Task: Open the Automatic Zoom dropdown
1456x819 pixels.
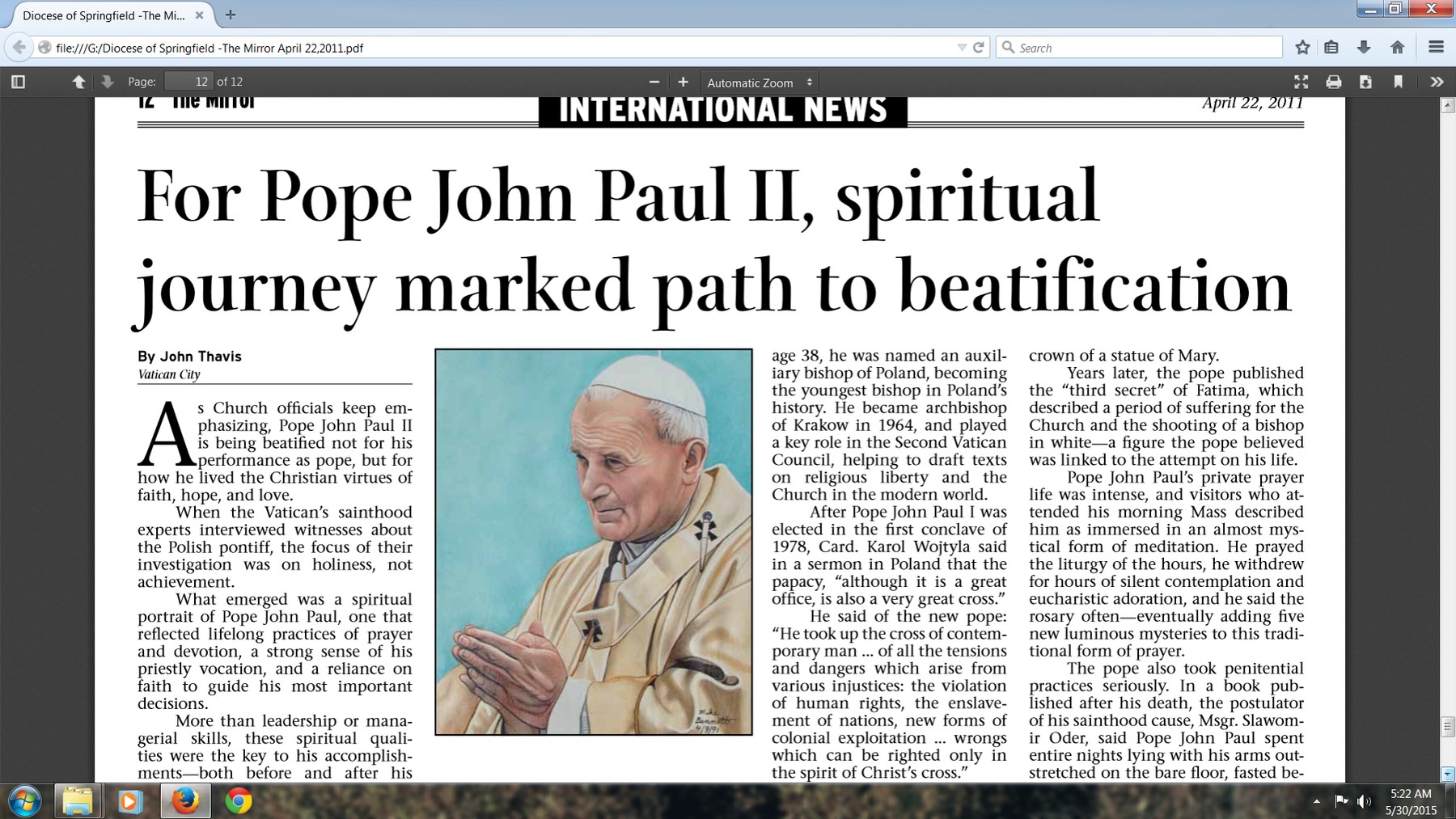Action: (760, 82)
